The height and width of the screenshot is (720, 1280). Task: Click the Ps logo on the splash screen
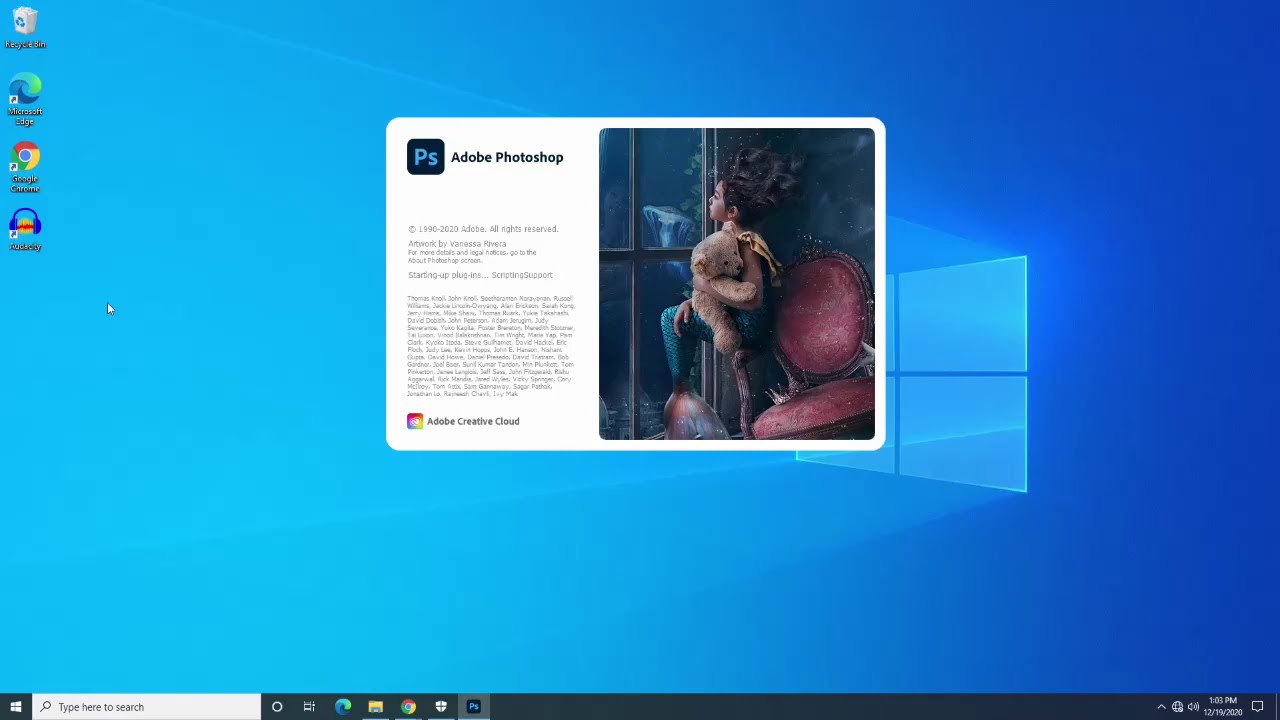pyautogui.click(x=425, y=157)
